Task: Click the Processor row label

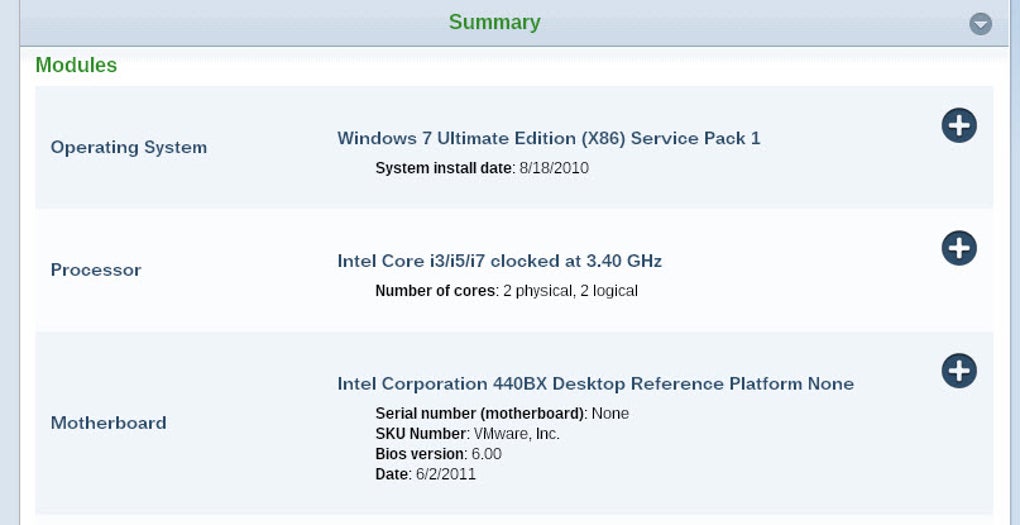Action: click(x=96, y=270)
